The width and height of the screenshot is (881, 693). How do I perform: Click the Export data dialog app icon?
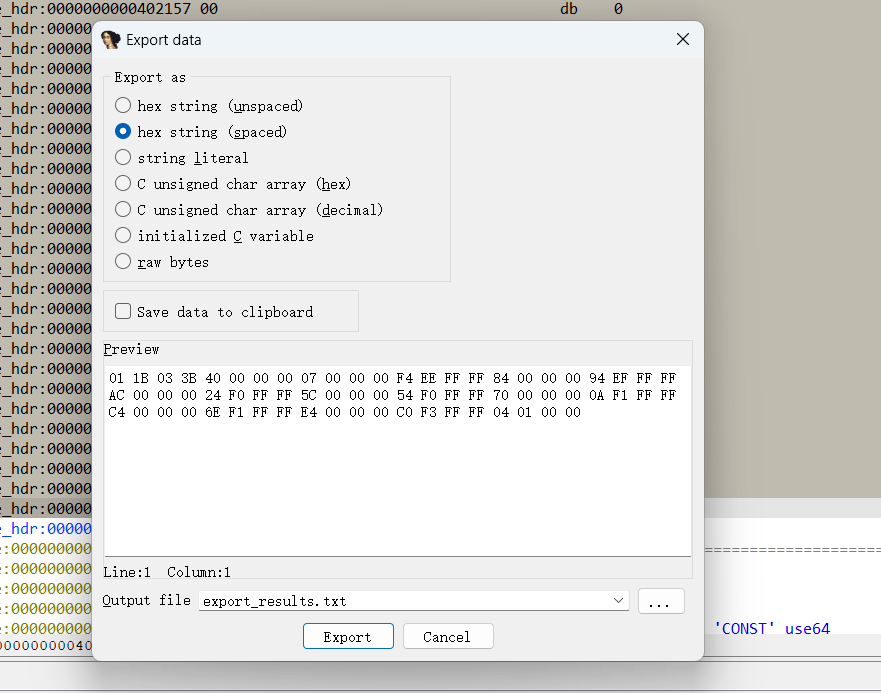[x=111, y=40]
